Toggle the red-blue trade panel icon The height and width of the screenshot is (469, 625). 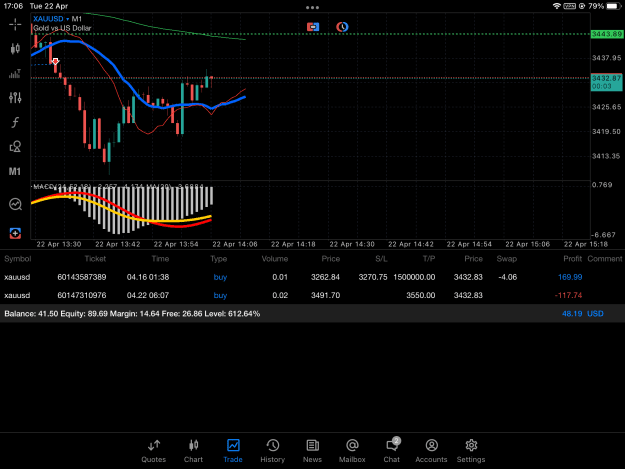click(x=313, y=27)
